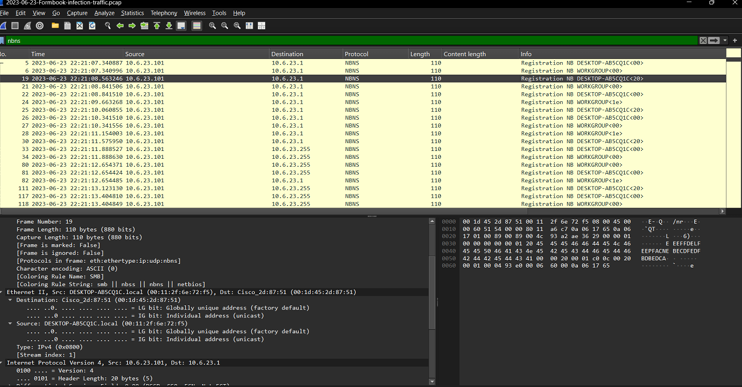This screenshot has height=387, width=742.
Task: Open the Analyze menu
Action: (104, 13)
